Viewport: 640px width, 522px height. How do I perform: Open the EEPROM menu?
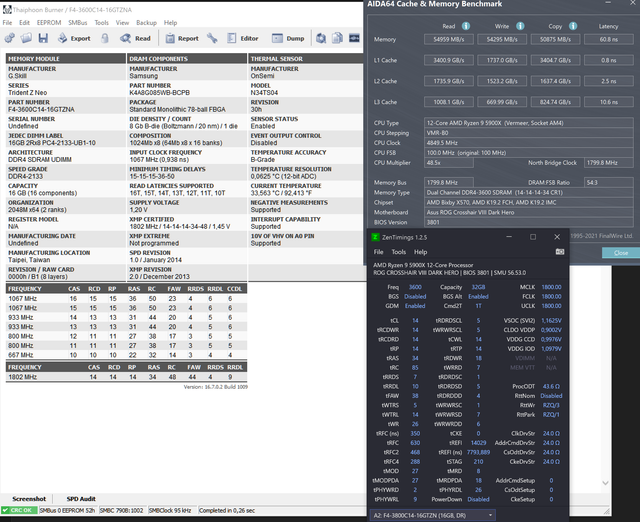(x=49, y=23)
